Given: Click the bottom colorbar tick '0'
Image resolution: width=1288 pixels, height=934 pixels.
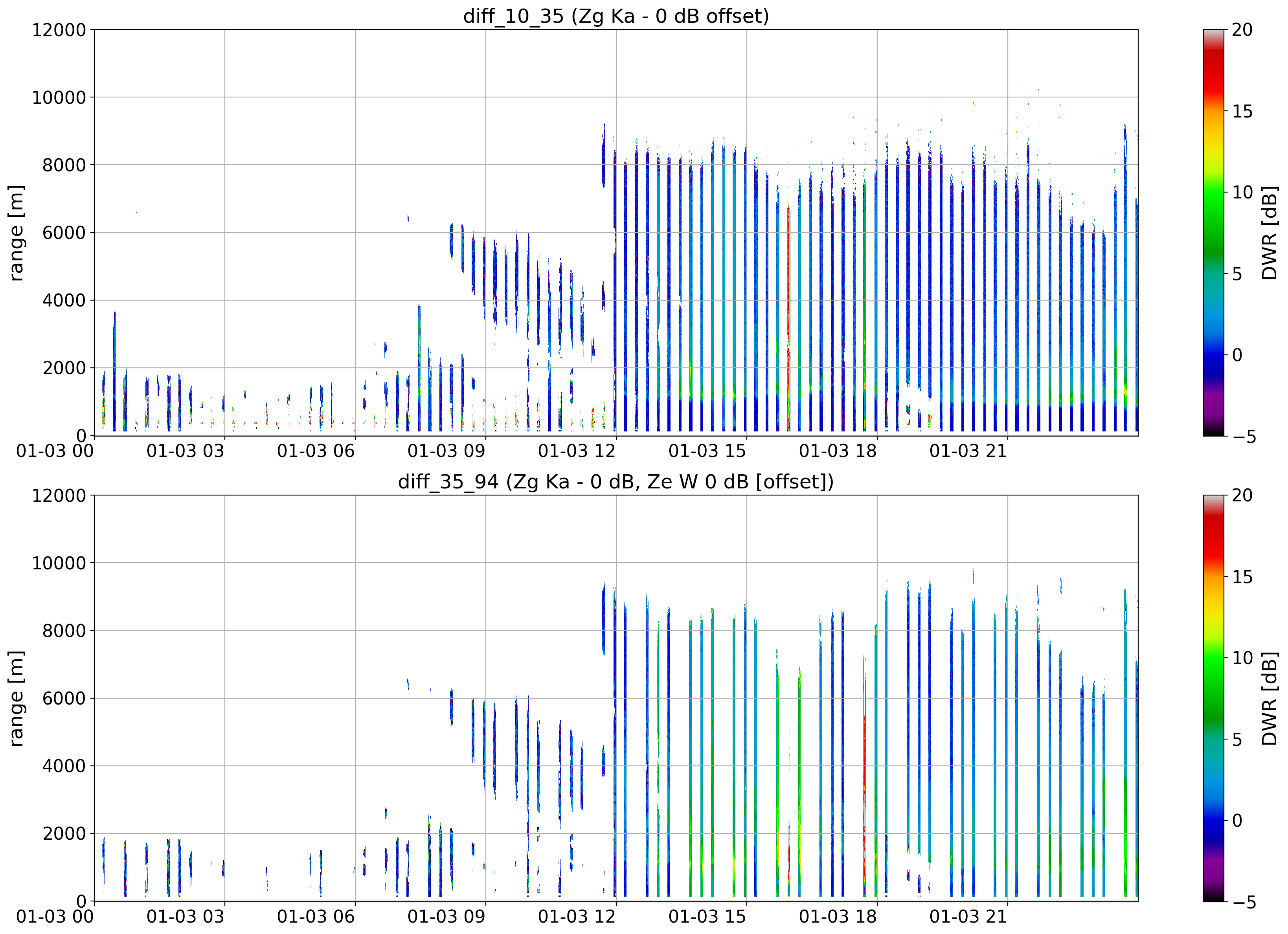Looking at the screenshot, I should pyautogui.click(x=1237, y=820).
